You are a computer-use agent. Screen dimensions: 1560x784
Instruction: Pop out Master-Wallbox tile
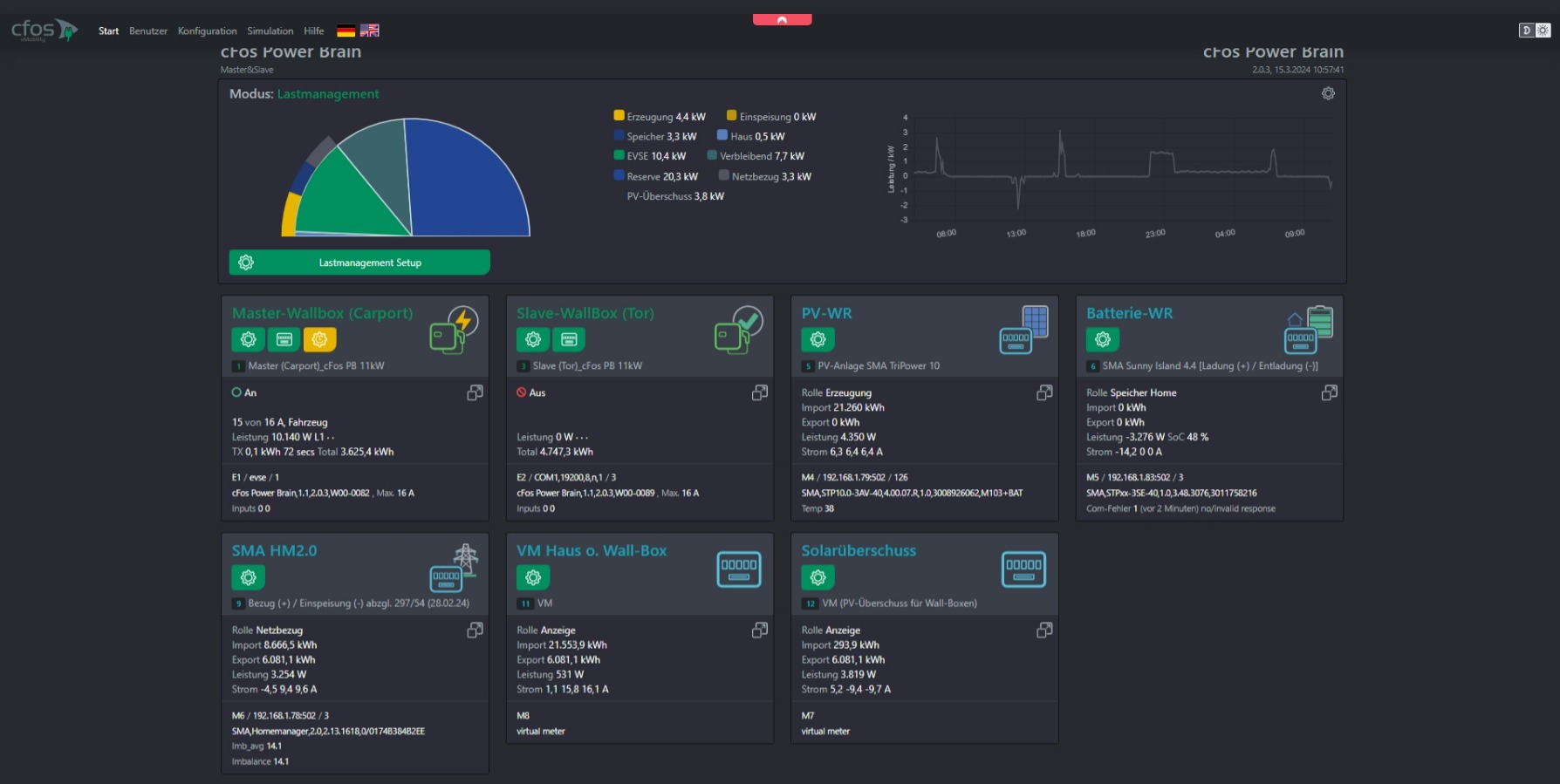point(475,393)
